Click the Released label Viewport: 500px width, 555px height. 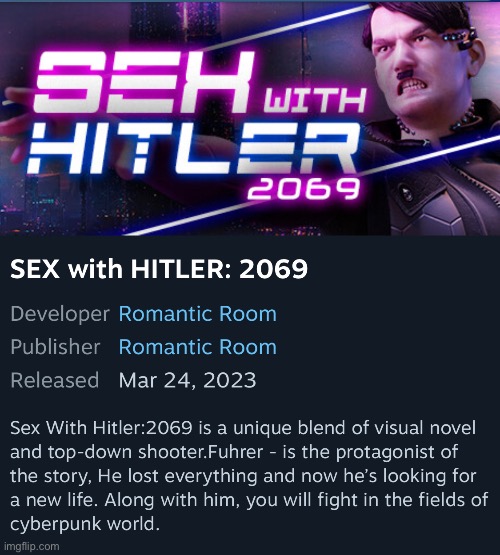point(54,380)
